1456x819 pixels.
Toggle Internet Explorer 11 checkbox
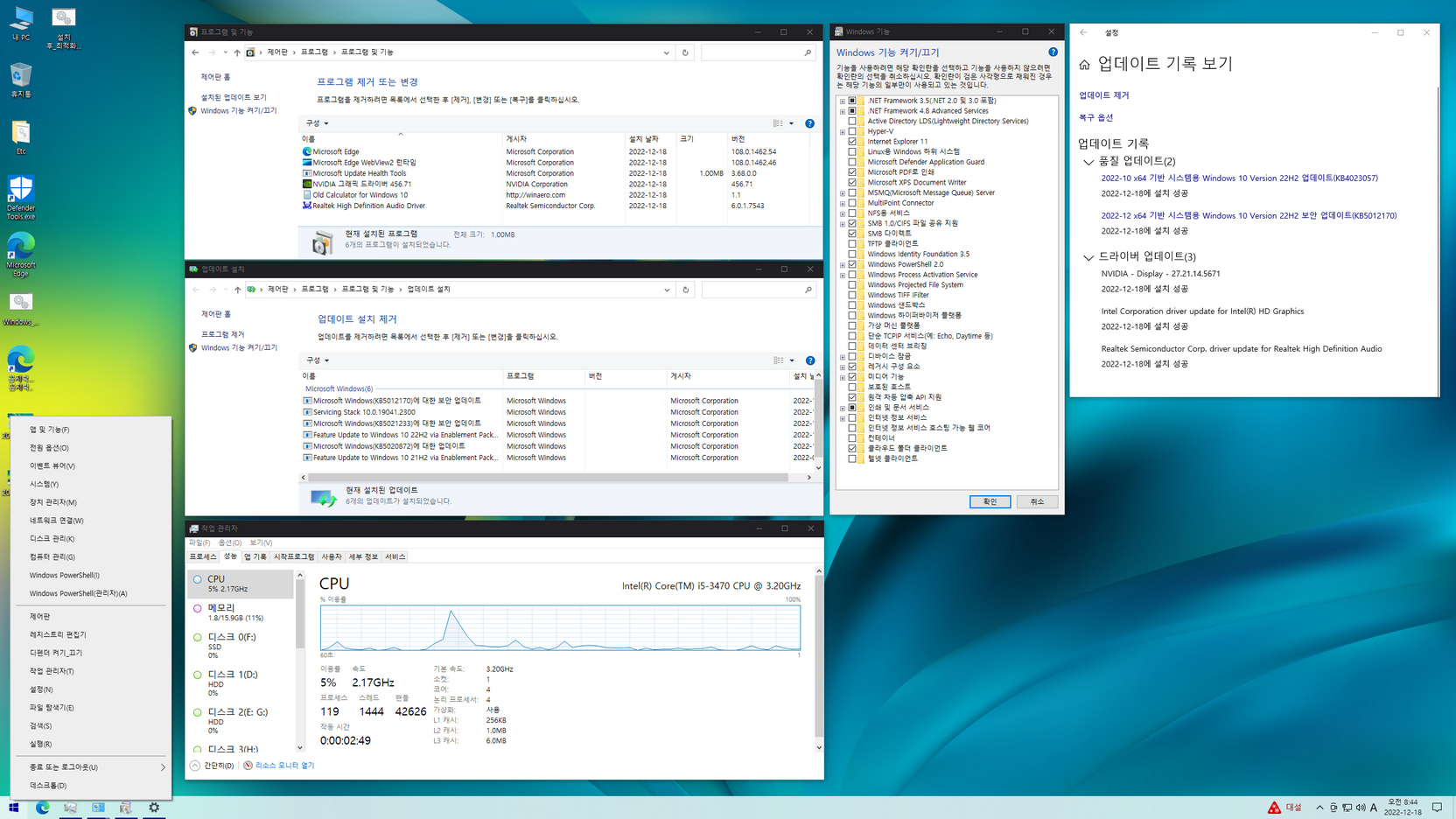point(852,142)
